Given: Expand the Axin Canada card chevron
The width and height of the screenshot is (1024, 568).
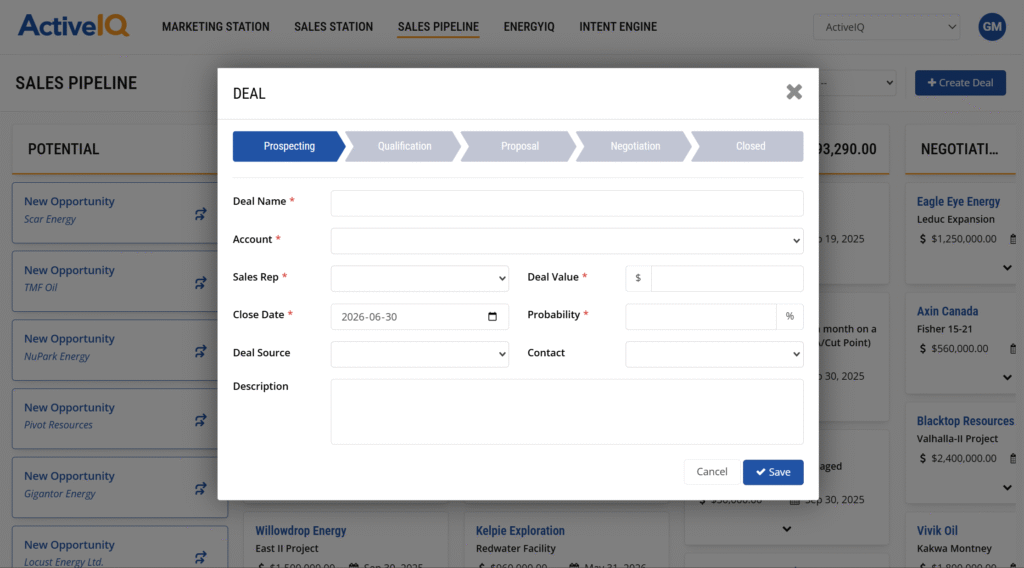Looking at the screenshot, I should point(1007,377).
